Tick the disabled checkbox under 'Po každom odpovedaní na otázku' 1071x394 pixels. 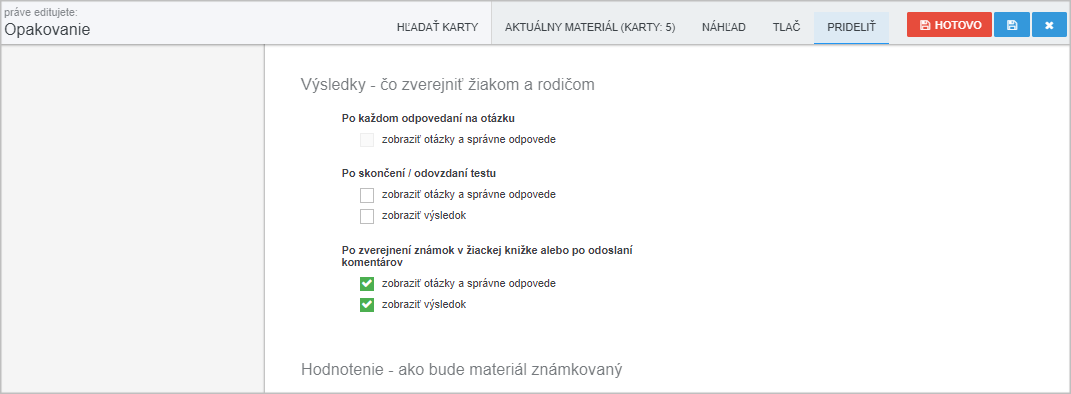click(x=367, y=140)
